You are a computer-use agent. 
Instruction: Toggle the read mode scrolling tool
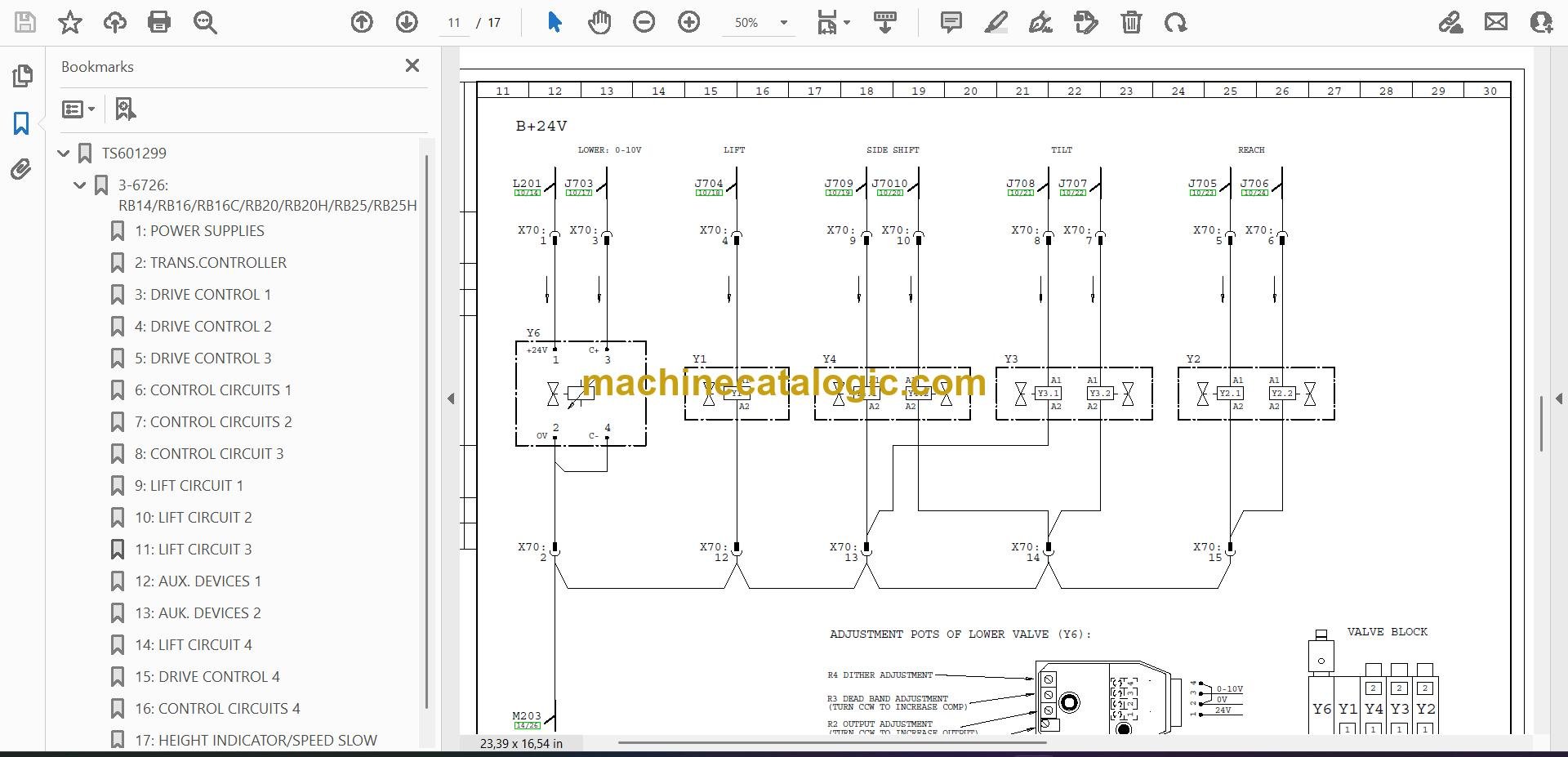tap(885, 22)
